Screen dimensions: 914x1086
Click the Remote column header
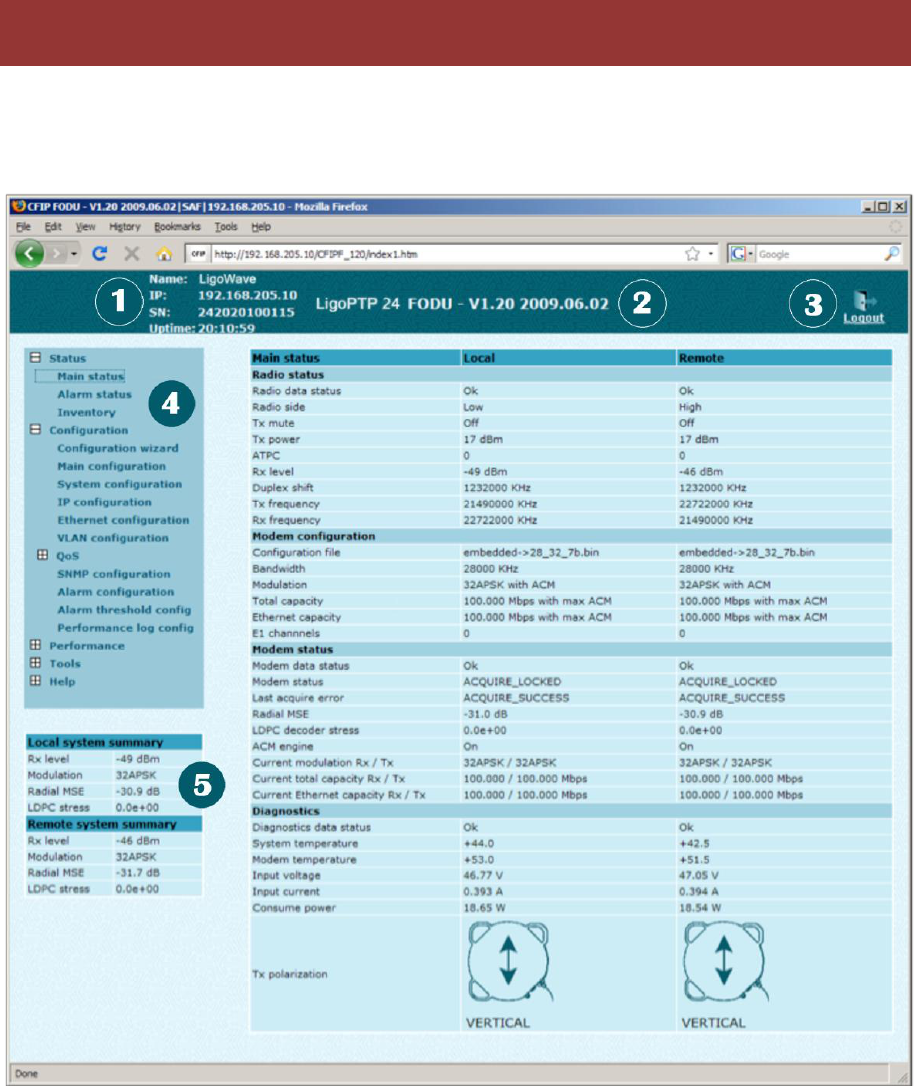[701, 358]
